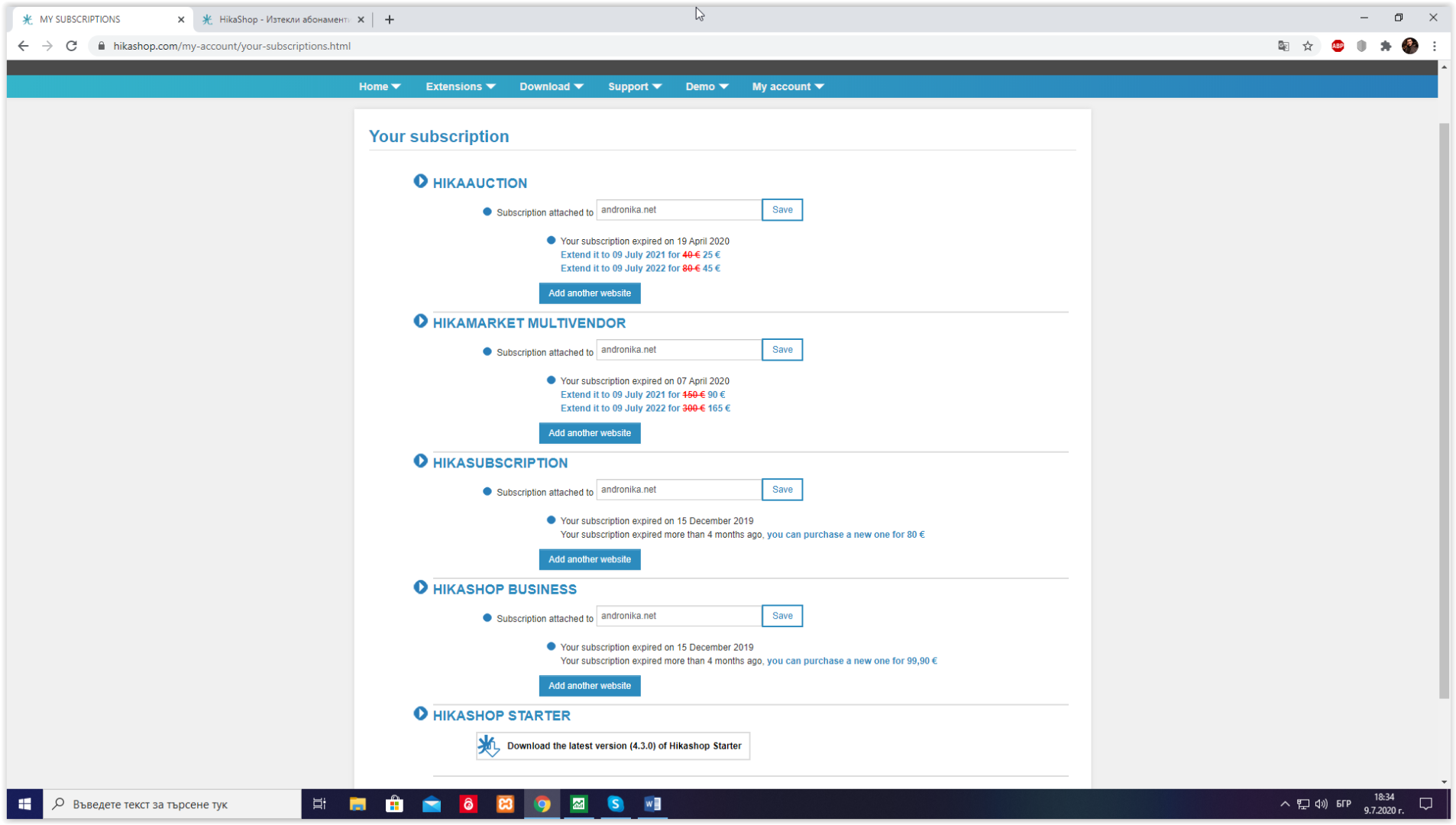Open Windows Start menu
1456x825 pixels.
pos(24,804)
